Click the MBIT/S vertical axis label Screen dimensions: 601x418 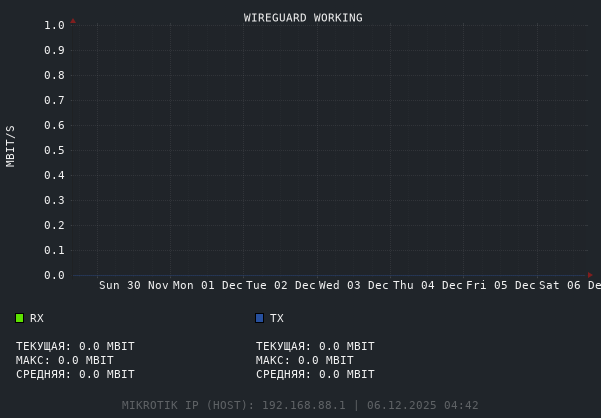[x=11, y=145]
